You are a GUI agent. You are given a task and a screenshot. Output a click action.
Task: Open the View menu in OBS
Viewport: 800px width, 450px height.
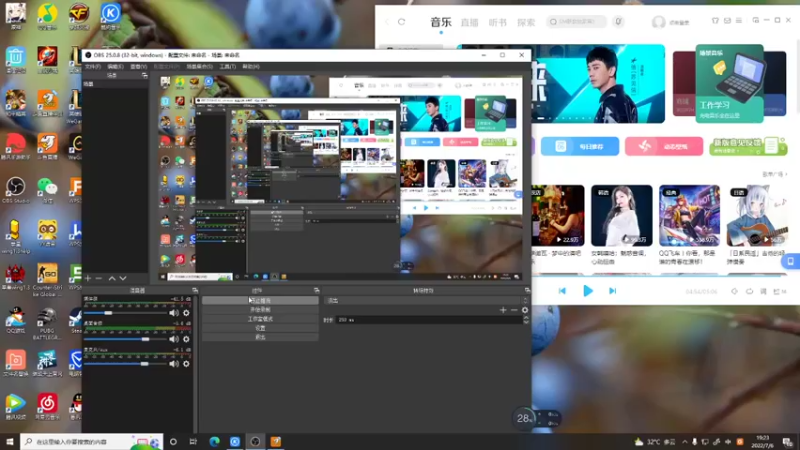[x=138, y=66]
